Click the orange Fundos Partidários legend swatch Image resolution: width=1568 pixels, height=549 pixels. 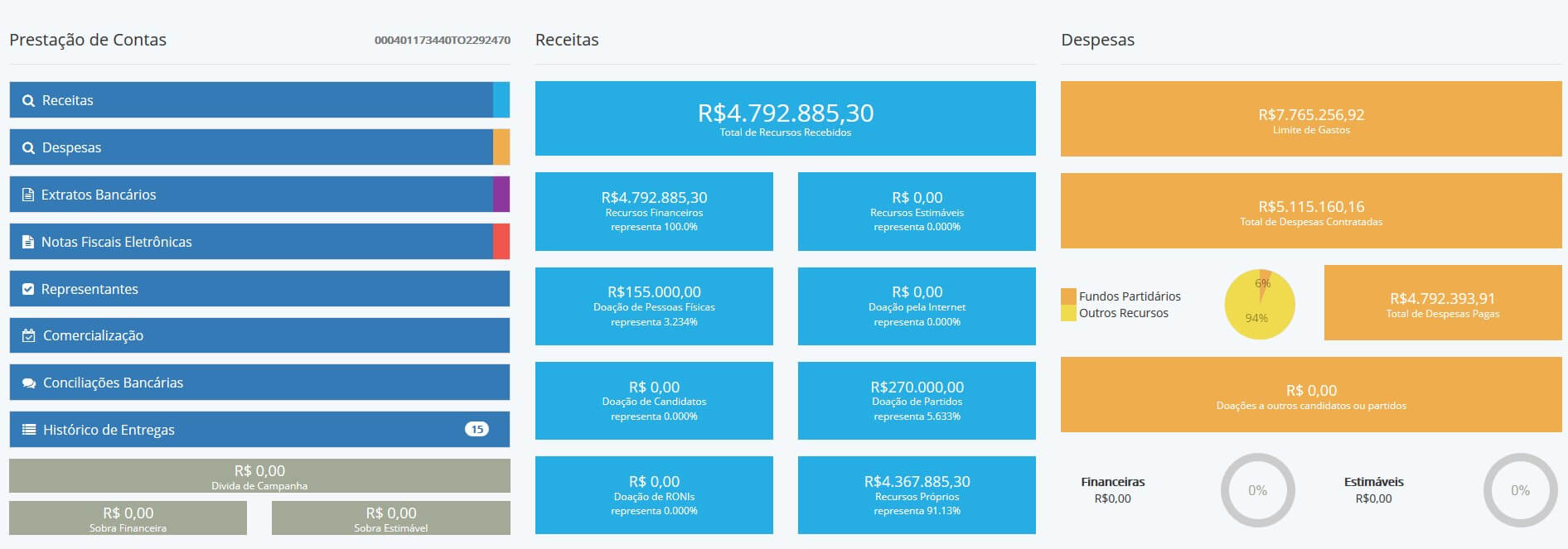(1069, 296)
